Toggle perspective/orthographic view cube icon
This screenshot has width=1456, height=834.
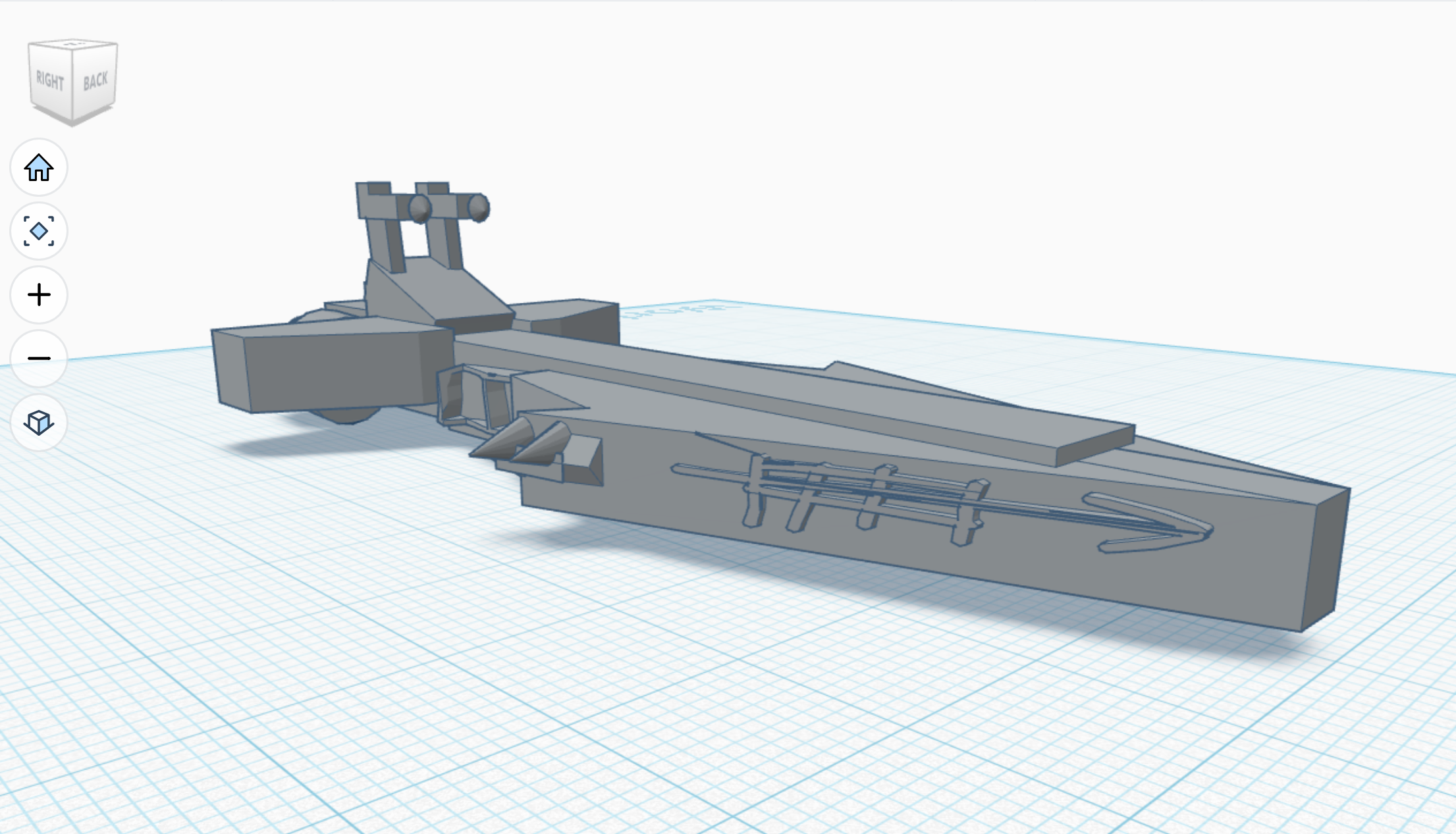tap(39, 423)
